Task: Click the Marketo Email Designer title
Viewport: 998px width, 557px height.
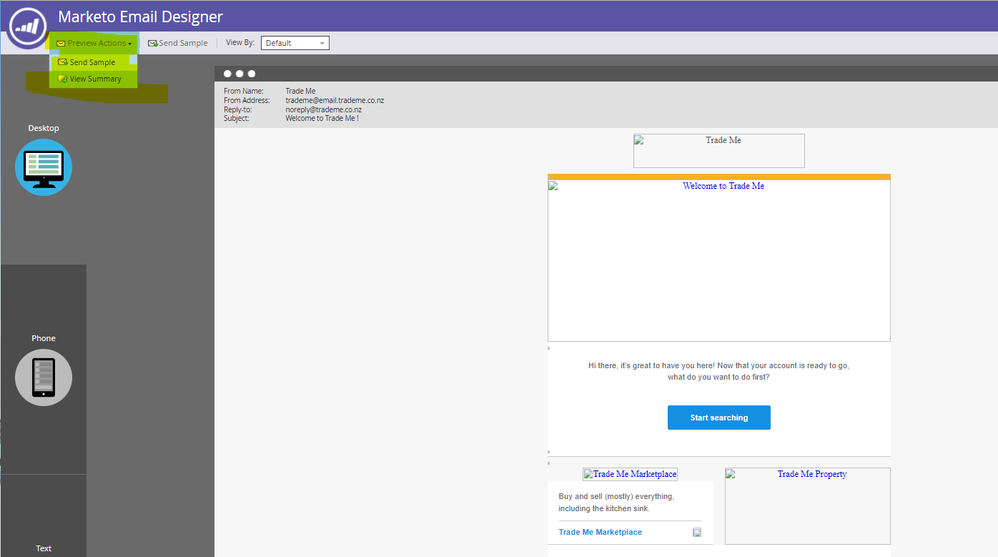Action: point(141,17)
